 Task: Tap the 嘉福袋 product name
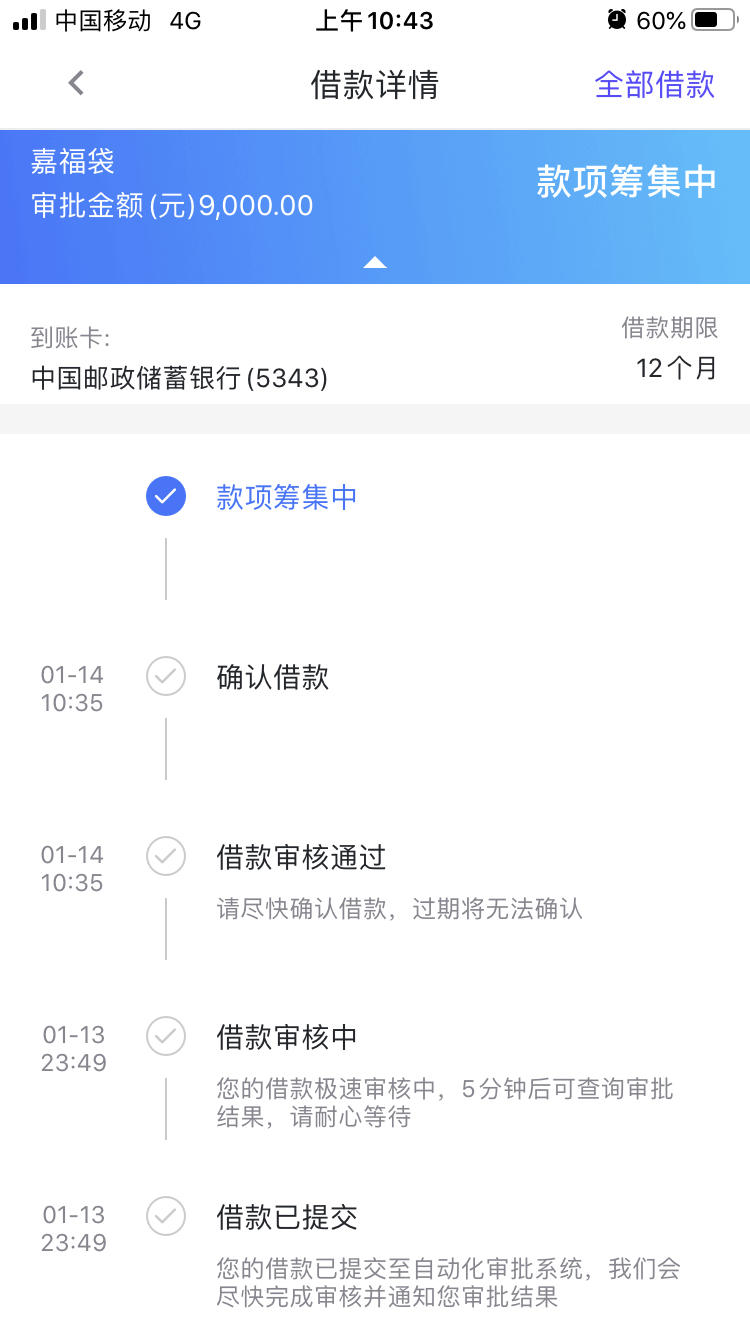pyautogui.click(x=73, y=161)
